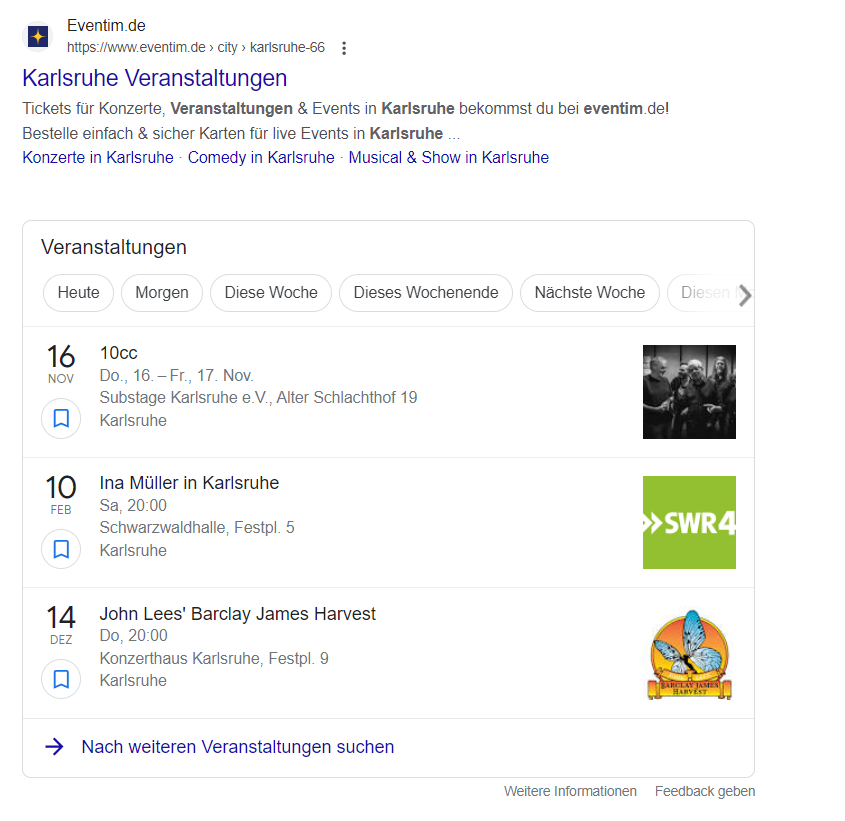Visit 'Comedy in Karlsruhe'
845x821 pixels.
[x=261, y=157]
